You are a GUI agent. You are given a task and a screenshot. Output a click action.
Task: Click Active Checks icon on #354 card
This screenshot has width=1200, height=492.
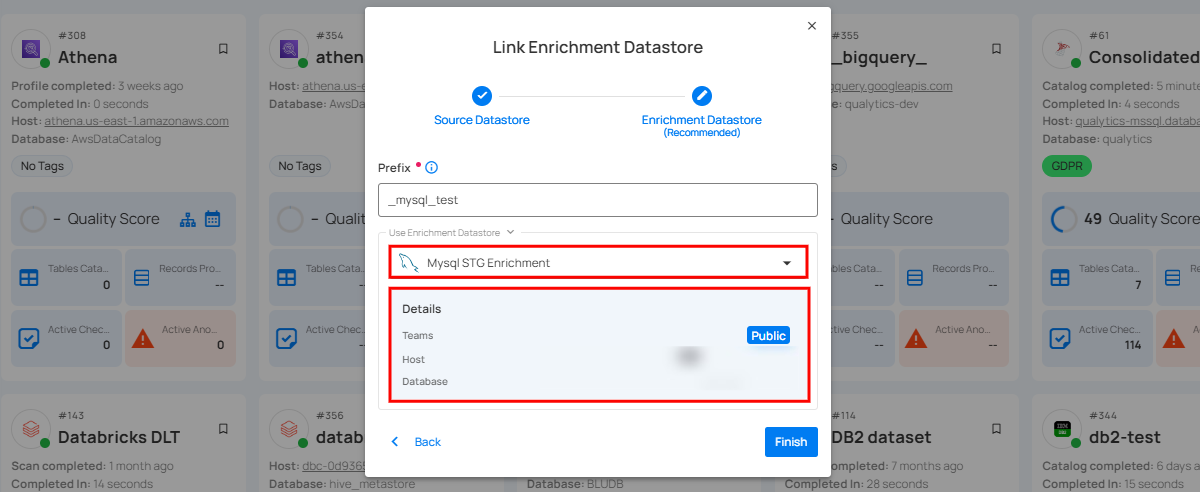coord(287,338)
